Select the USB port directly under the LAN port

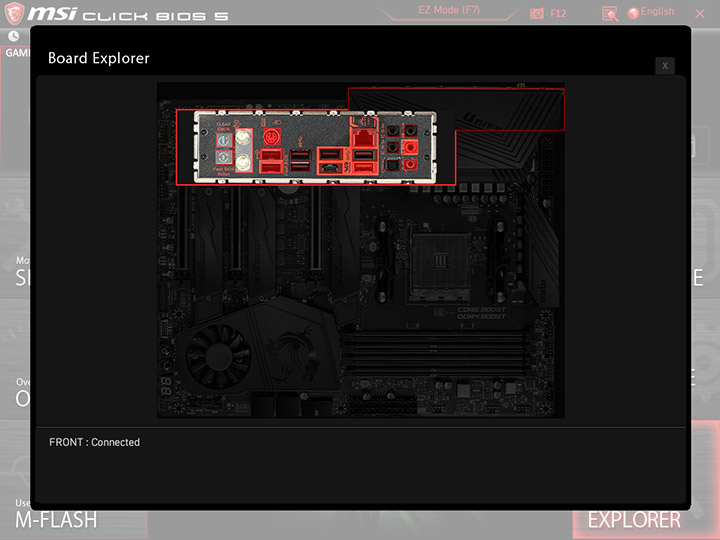[365, 154]
